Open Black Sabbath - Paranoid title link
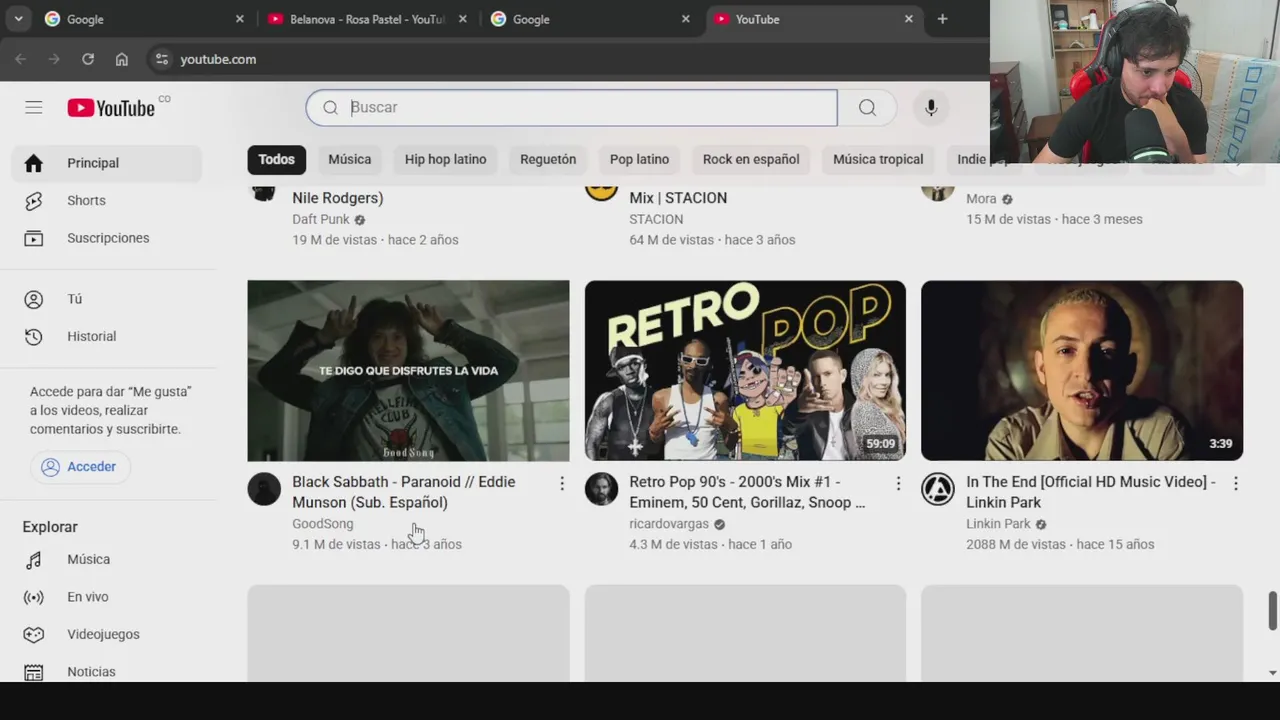The image size is (1280, 720). 404,492
